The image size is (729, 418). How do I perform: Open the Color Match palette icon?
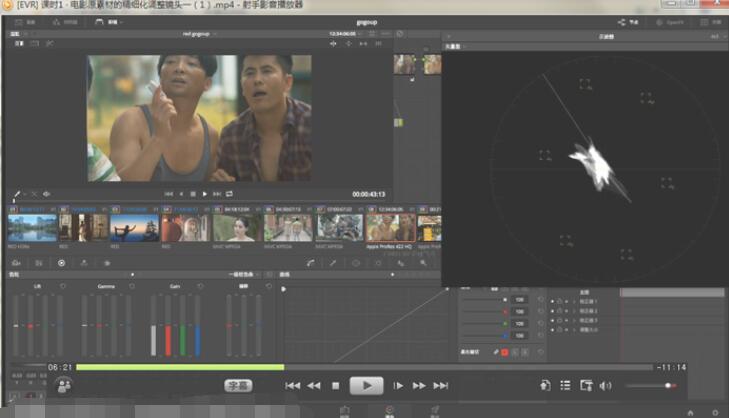[x=39, y=263]
